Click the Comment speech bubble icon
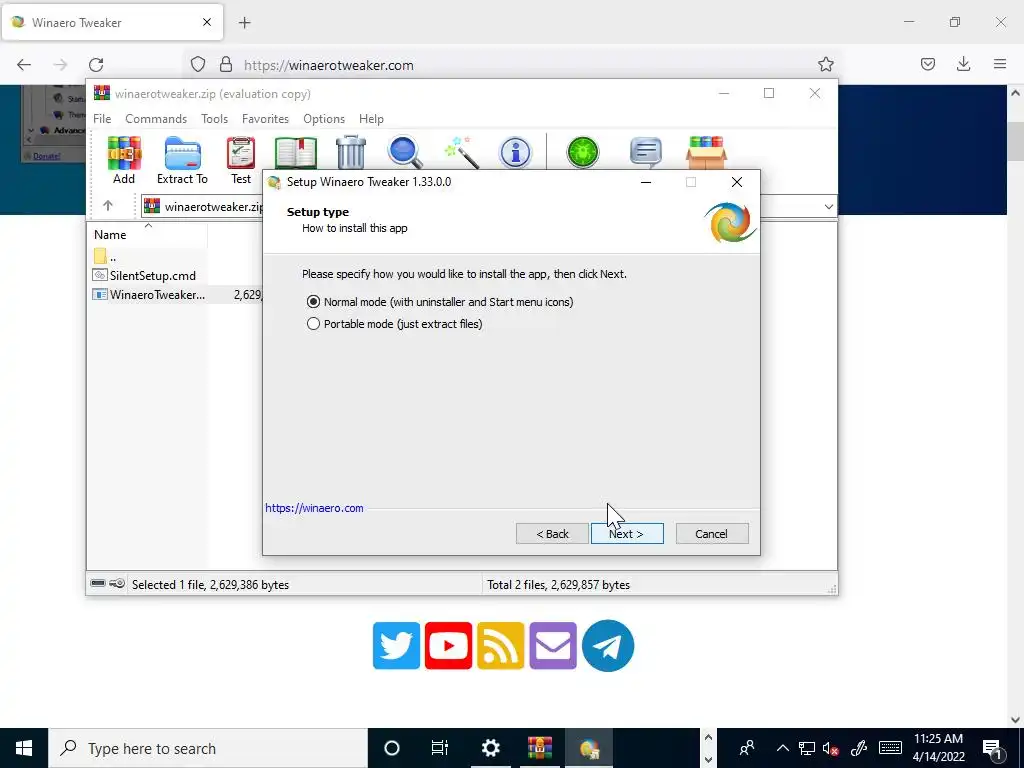 coord(646,152)
